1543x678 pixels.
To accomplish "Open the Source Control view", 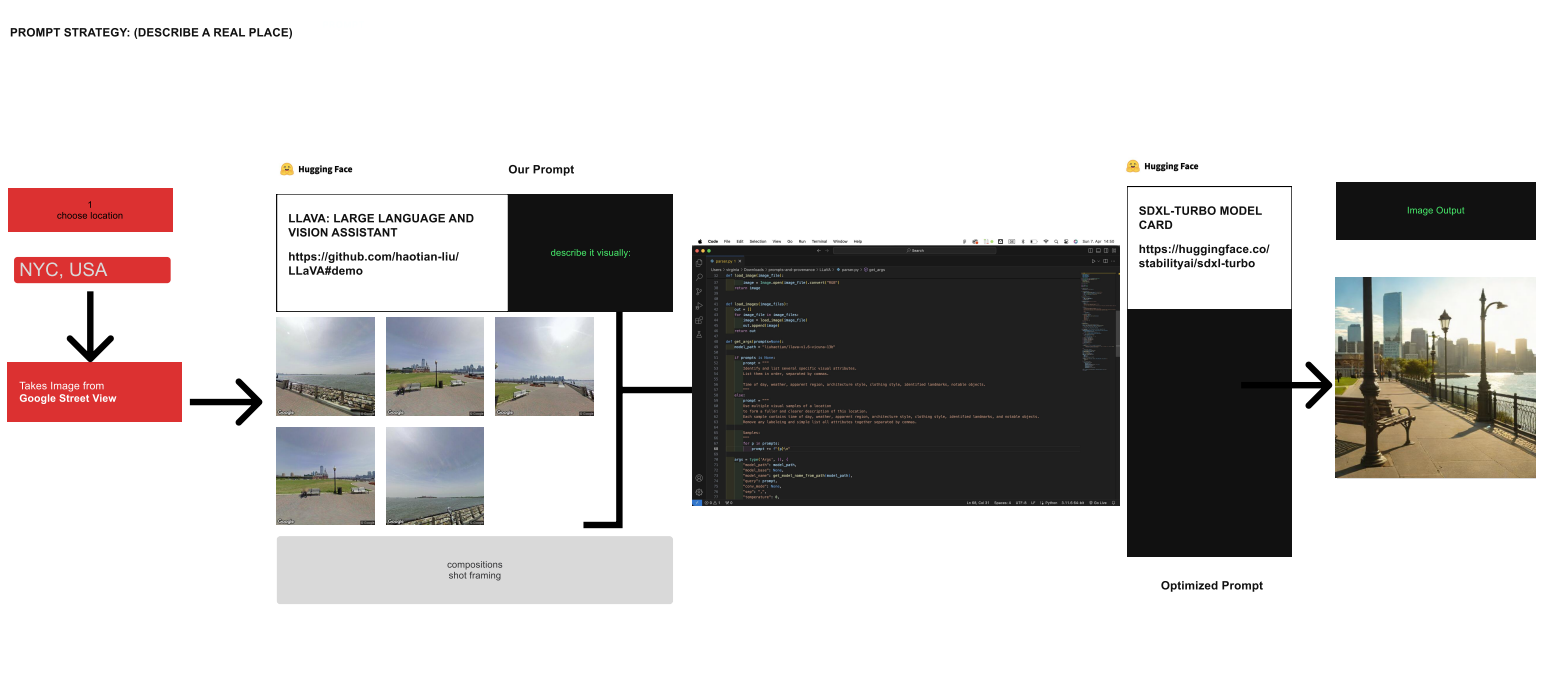I will [701, 291].
